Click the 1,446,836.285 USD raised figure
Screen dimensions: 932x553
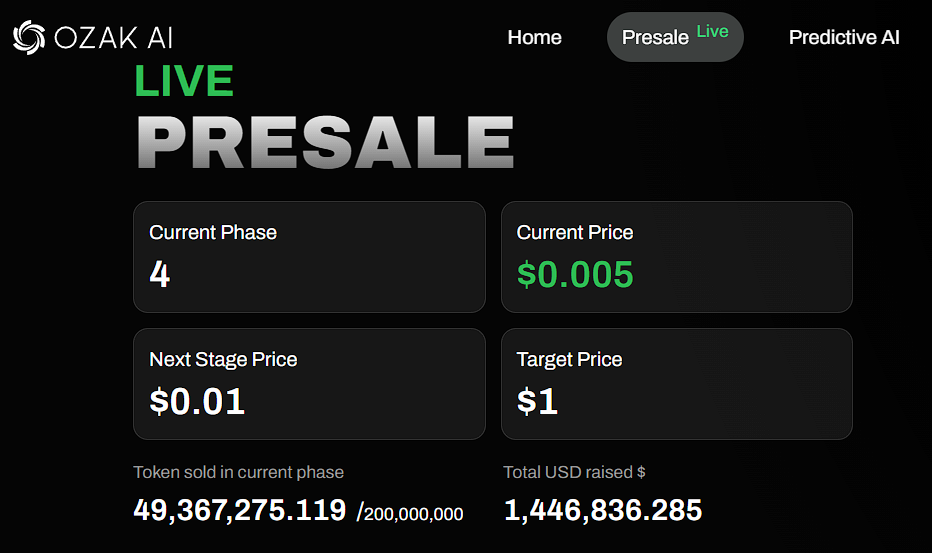click(603, 510)
